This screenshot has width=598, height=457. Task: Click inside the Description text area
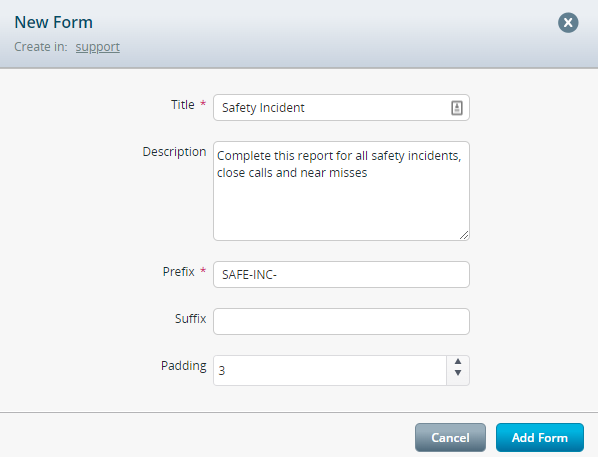pos(341,191)
